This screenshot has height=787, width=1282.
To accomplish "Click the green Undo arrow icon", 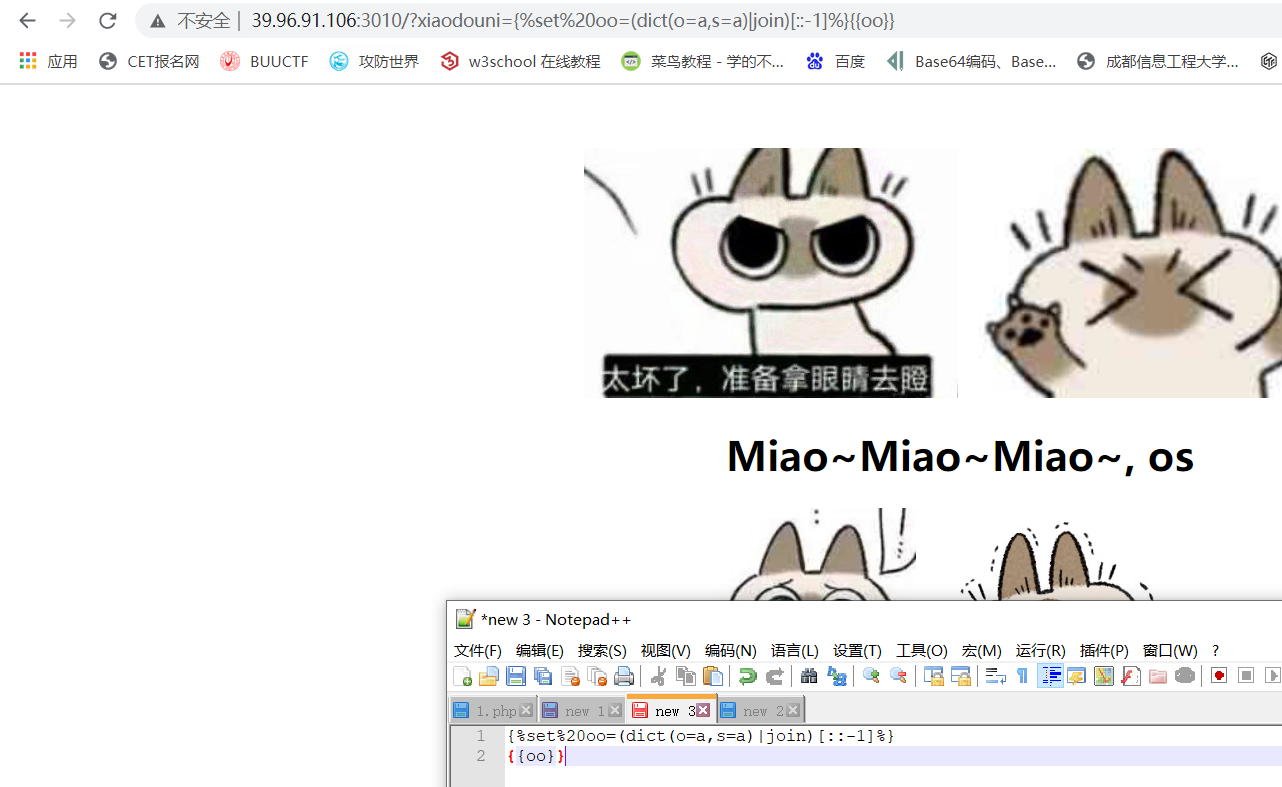I will click(747, 676).
